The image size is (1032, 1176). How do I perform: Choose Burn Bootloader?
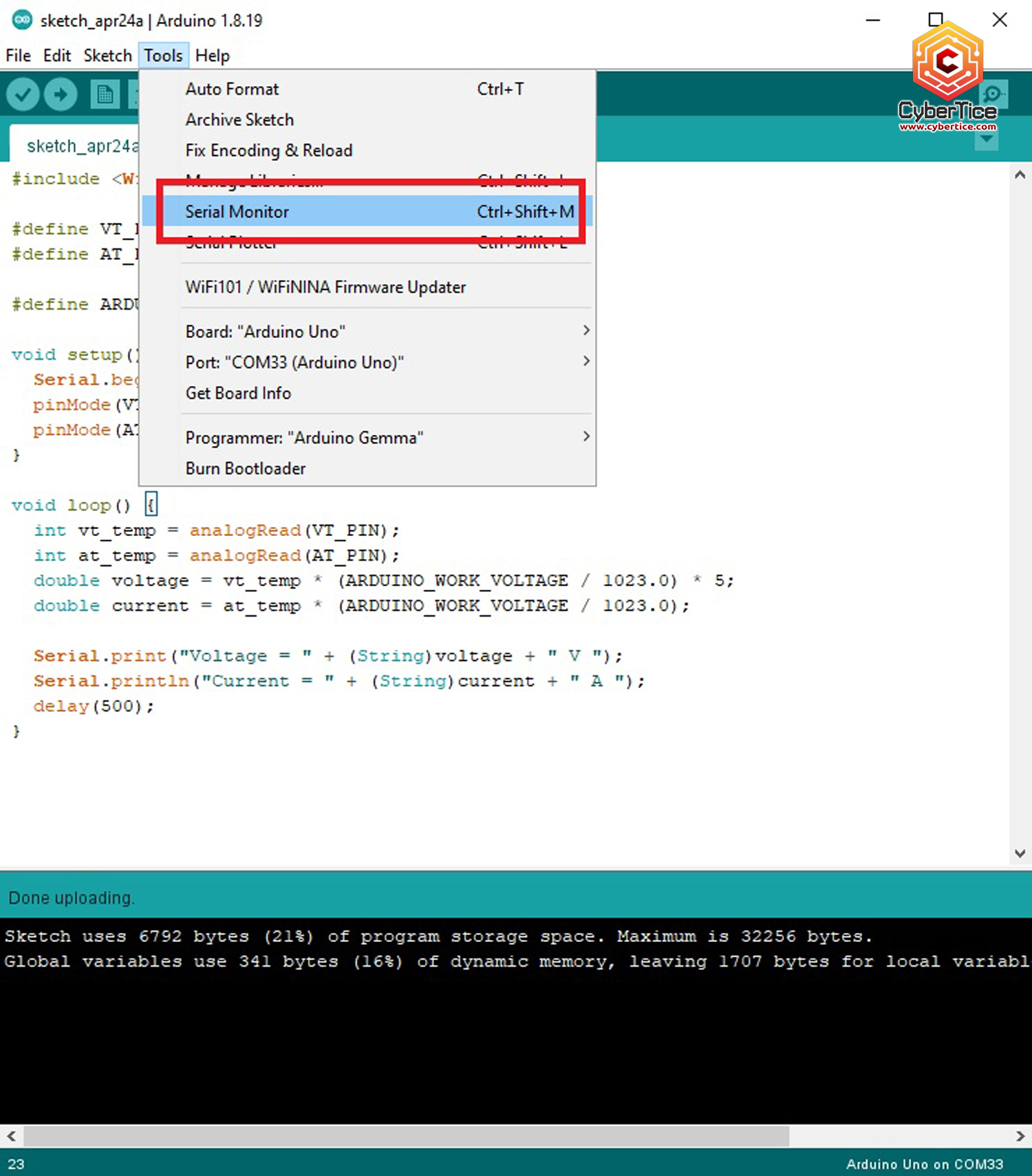[367, 469]
